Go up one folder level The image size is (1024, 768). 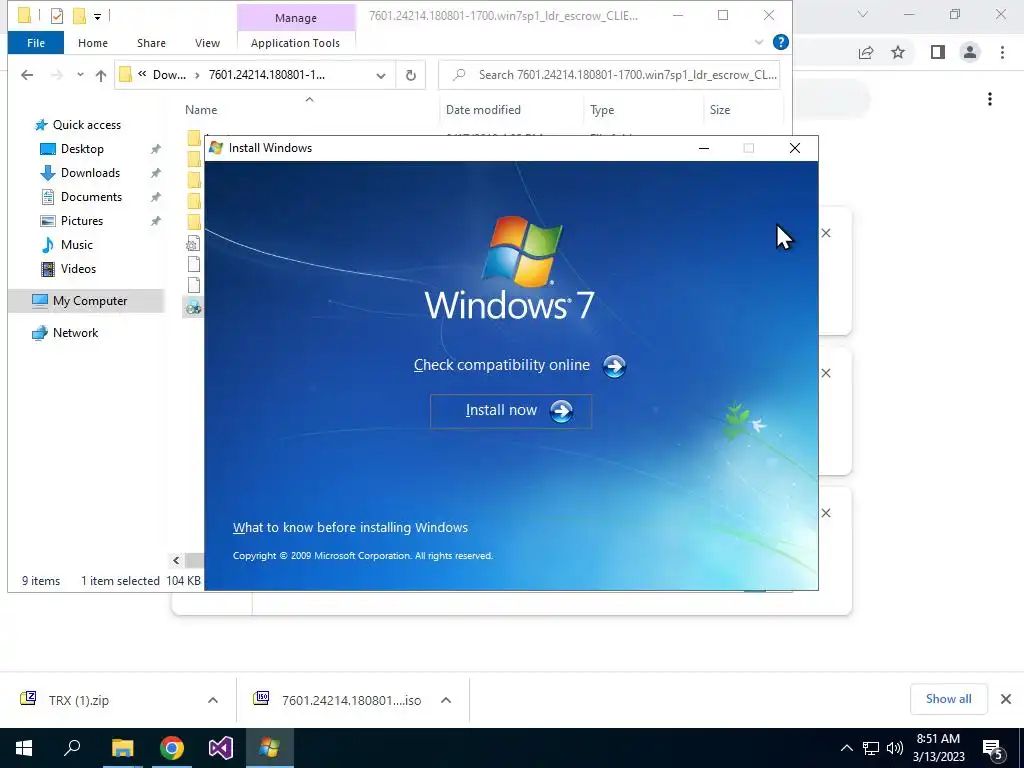click(101, 75)
